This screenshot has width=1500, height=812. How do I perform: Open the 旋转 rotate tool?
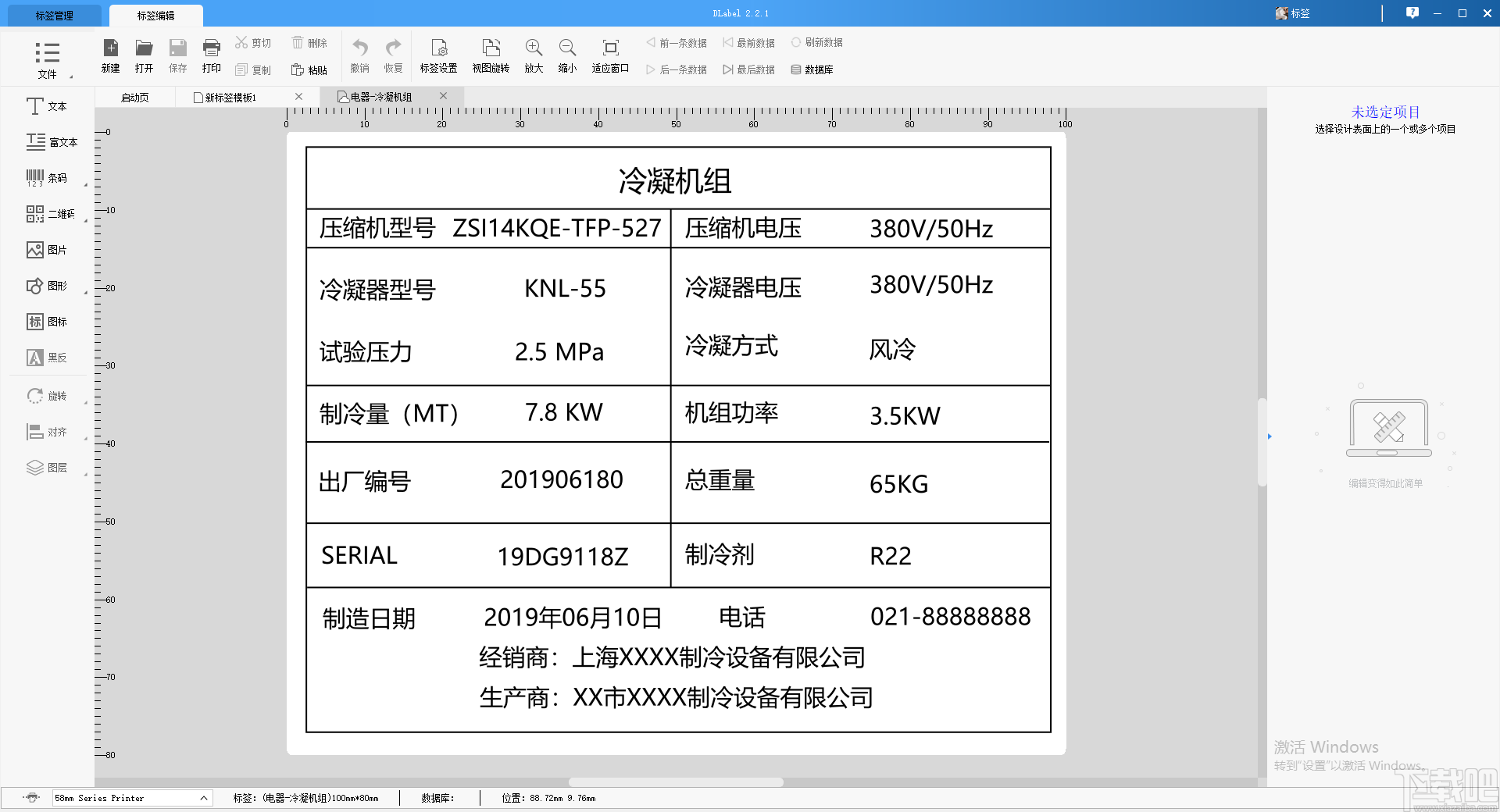(47, 396)
